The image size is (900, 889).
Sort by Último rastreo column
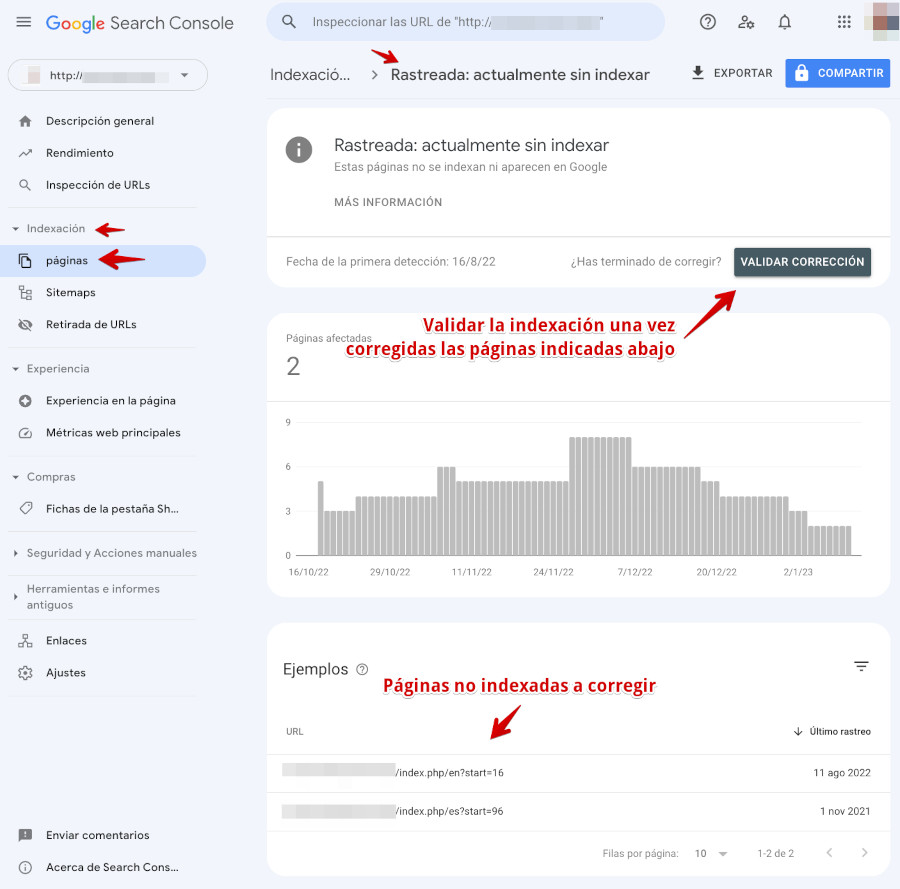point(832,731)
